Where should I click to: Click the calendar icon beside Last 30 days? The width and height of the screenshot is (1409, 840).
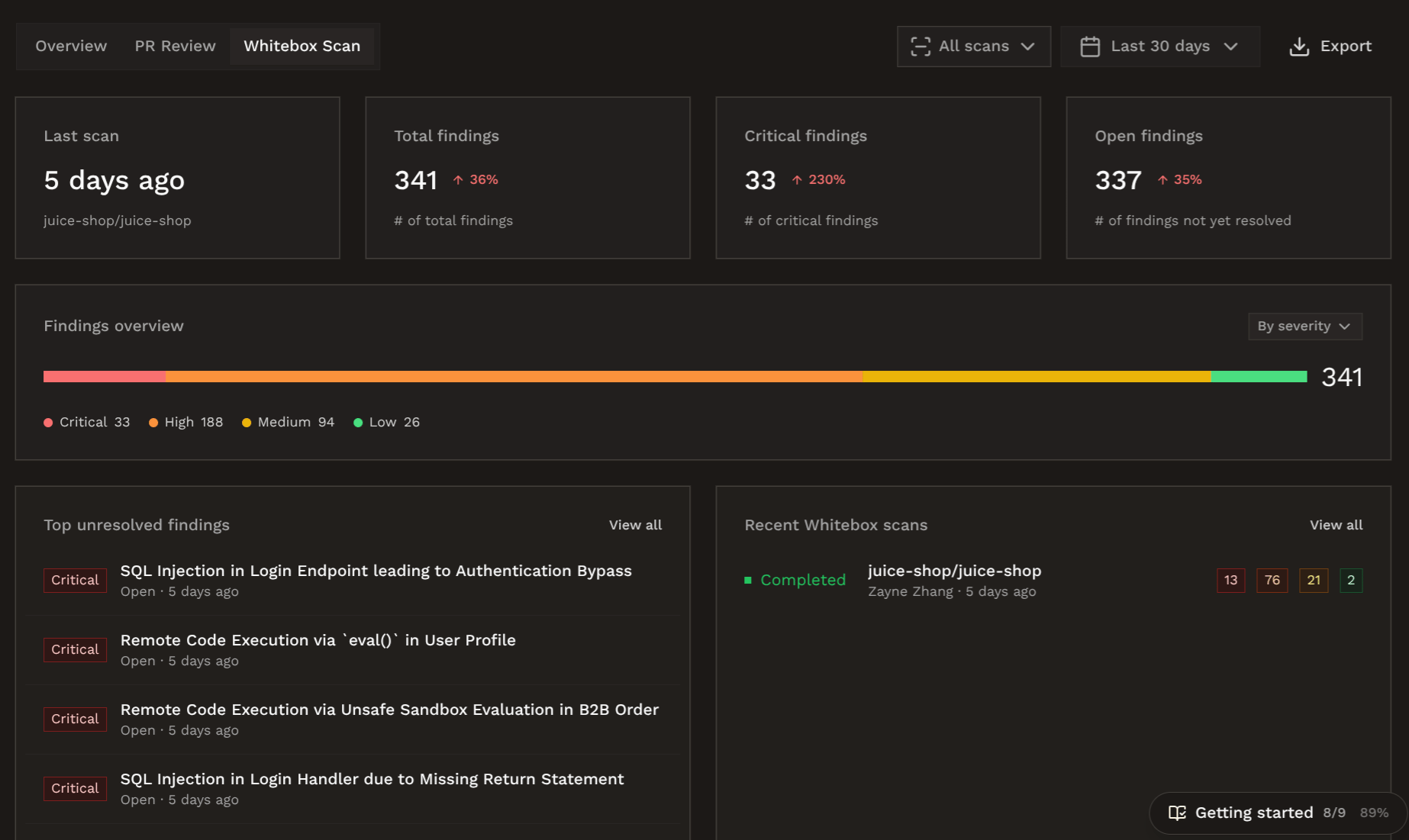pyautogui.click(x=1090, y=47)
